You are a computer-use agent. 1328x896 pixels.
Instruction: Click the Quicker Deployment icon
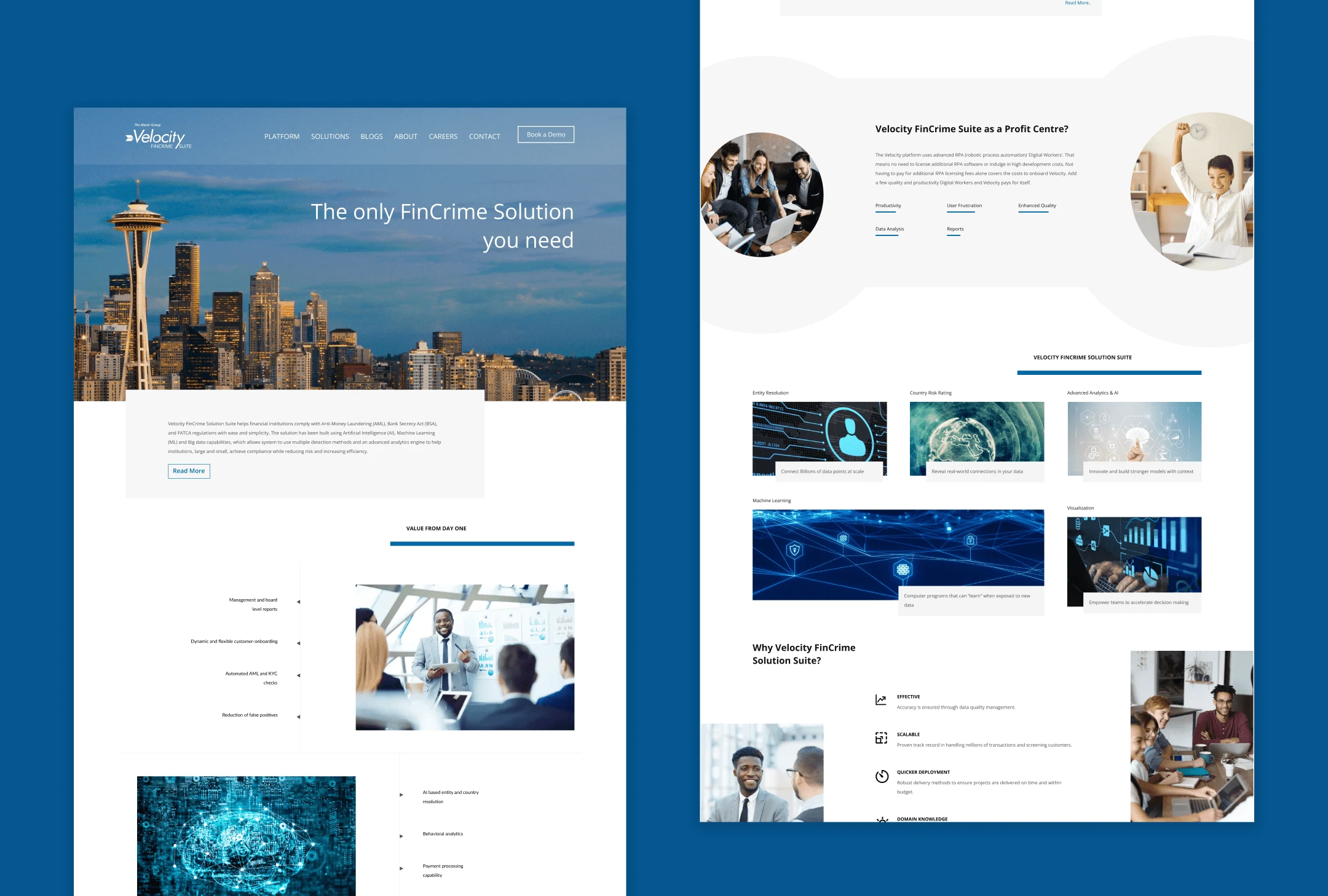tap(879, 774)
